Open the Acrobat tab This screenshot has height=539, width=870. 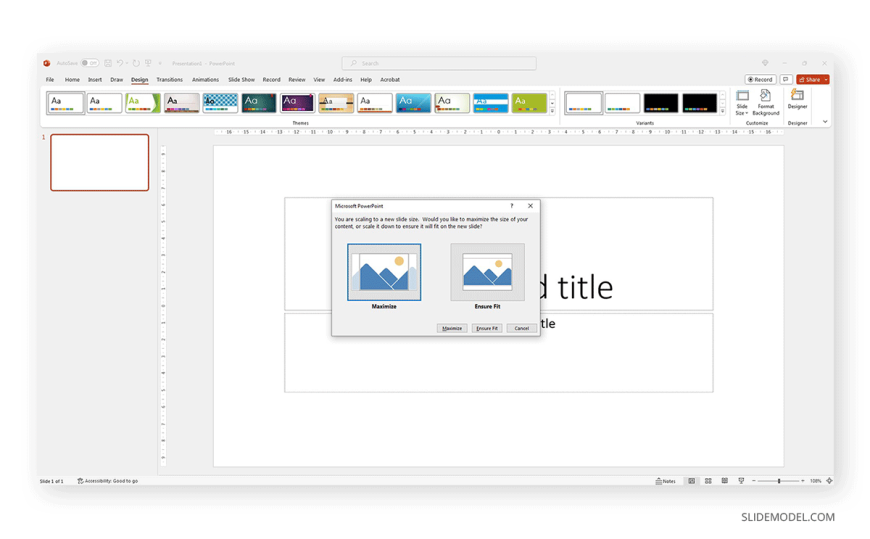coord(390,80)
